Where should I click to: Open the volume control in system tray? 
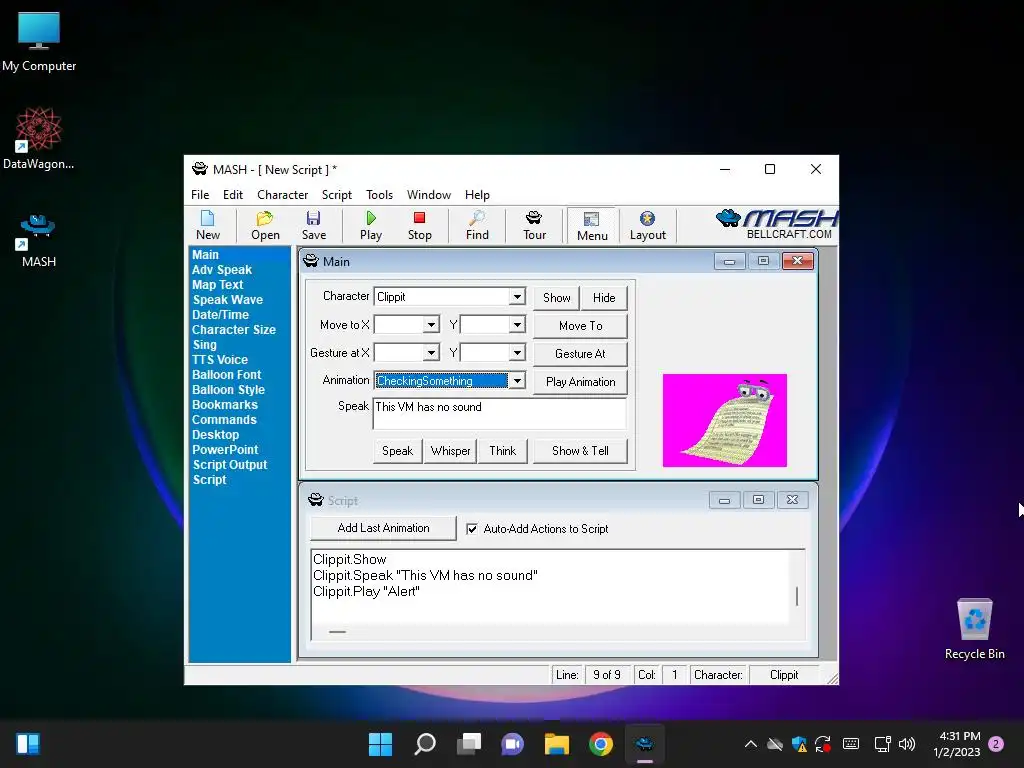(x=907, y=744)
